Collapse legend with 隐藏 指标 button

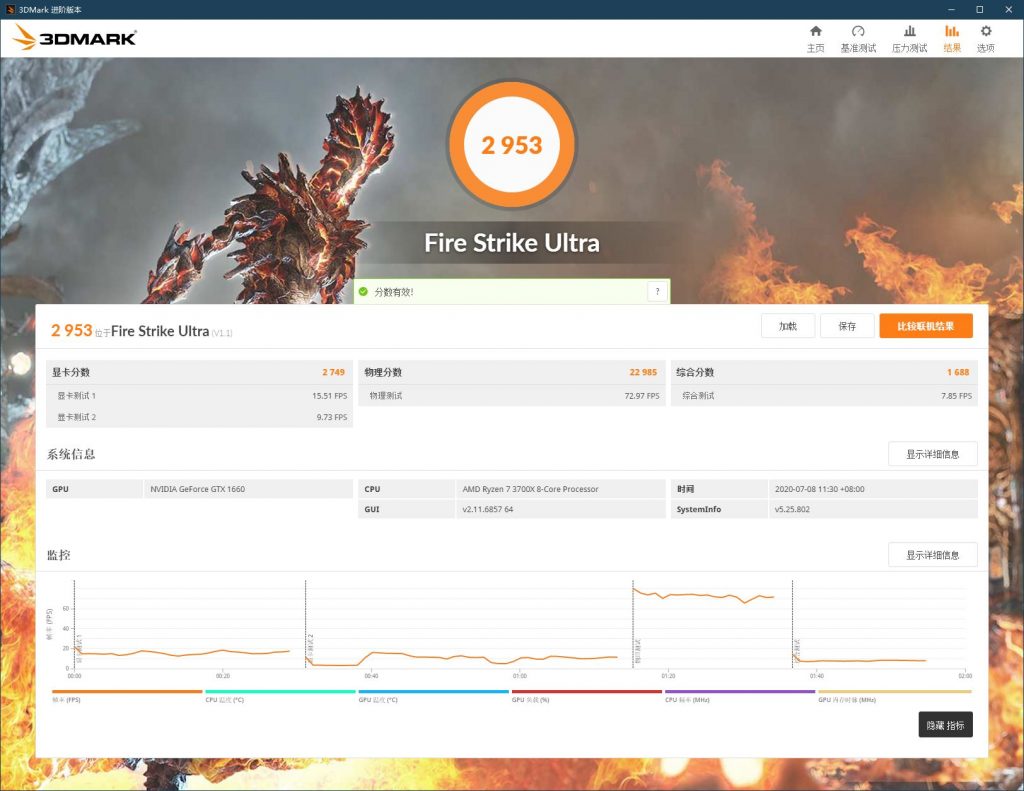click(946, 724)
